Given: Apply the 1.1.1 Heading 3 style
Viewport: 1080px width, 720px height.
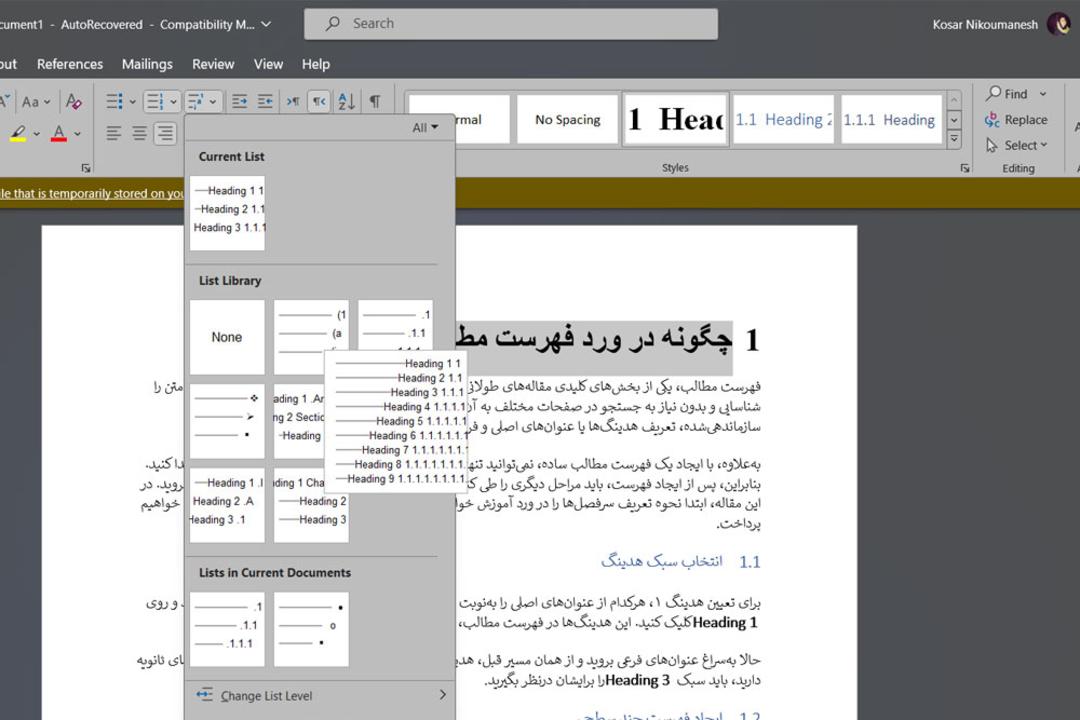Looking at the screenshot, I should (891, 119).
